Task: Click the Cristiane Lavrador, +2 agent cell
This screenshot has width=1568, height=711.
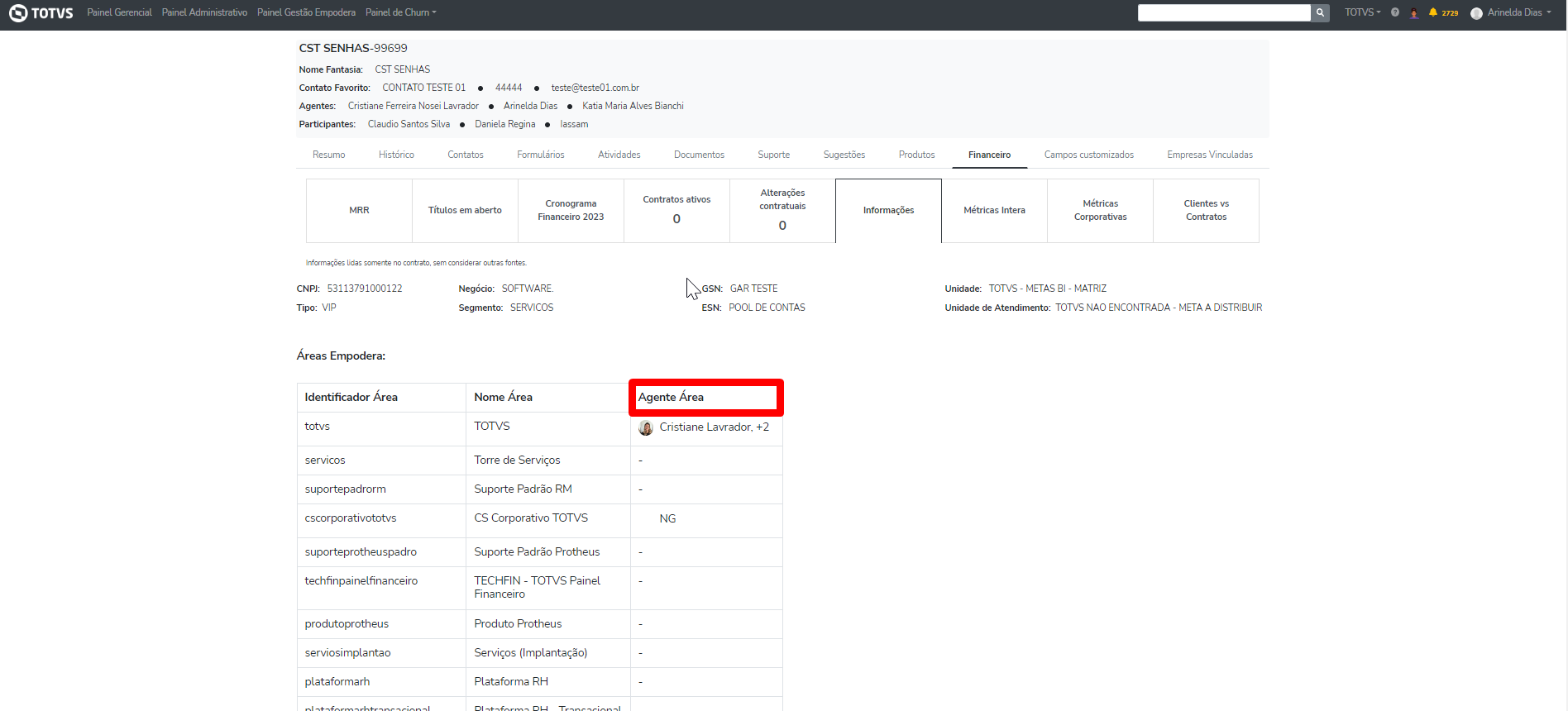Action: [706, 427]
